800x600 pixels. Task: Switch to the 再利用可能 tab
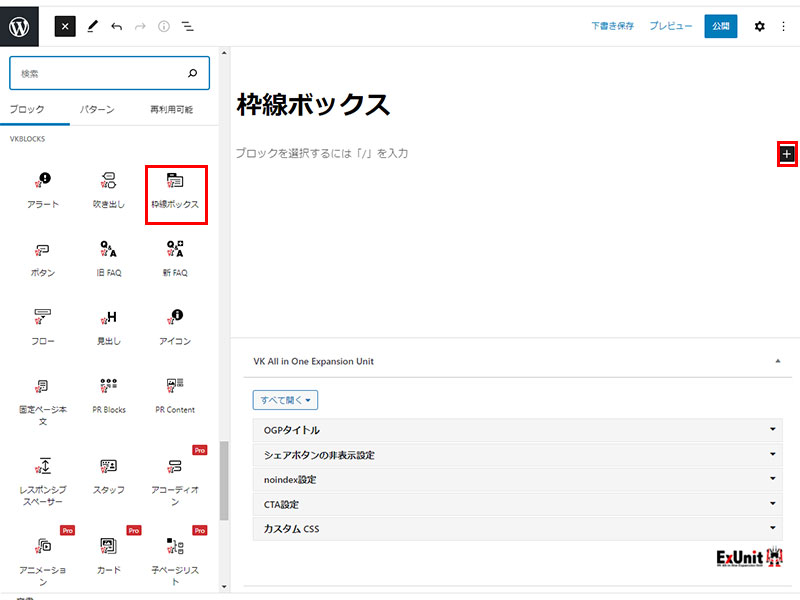click(171, 109)
